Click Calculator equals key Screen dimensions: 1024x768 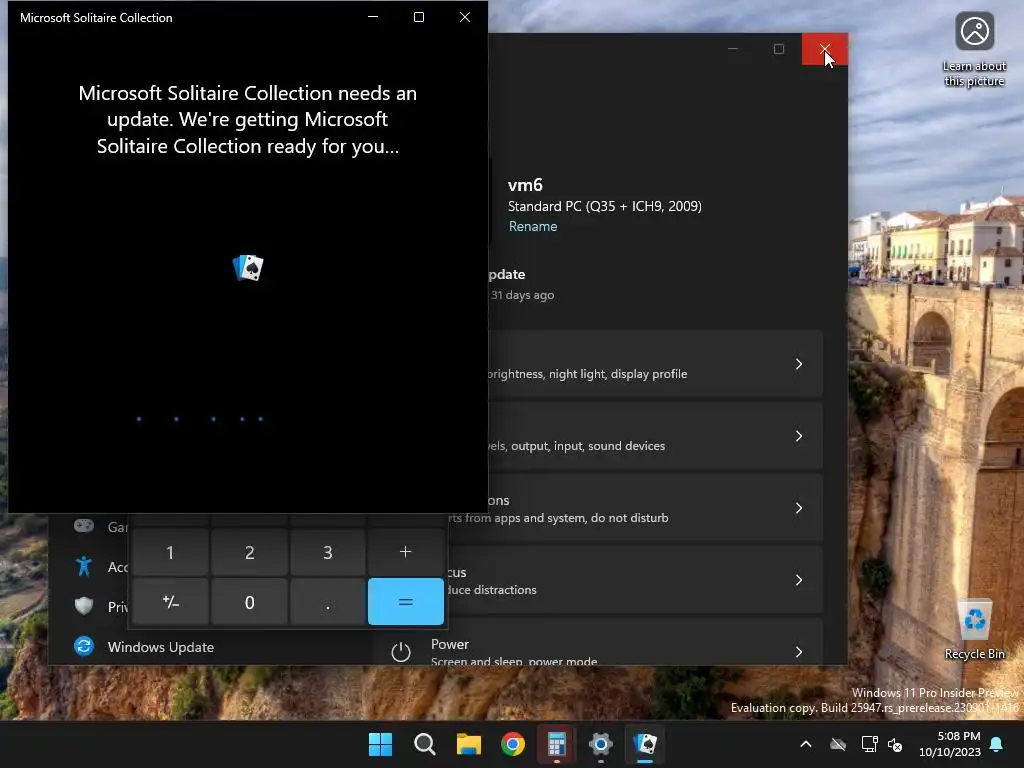[406, 601]
